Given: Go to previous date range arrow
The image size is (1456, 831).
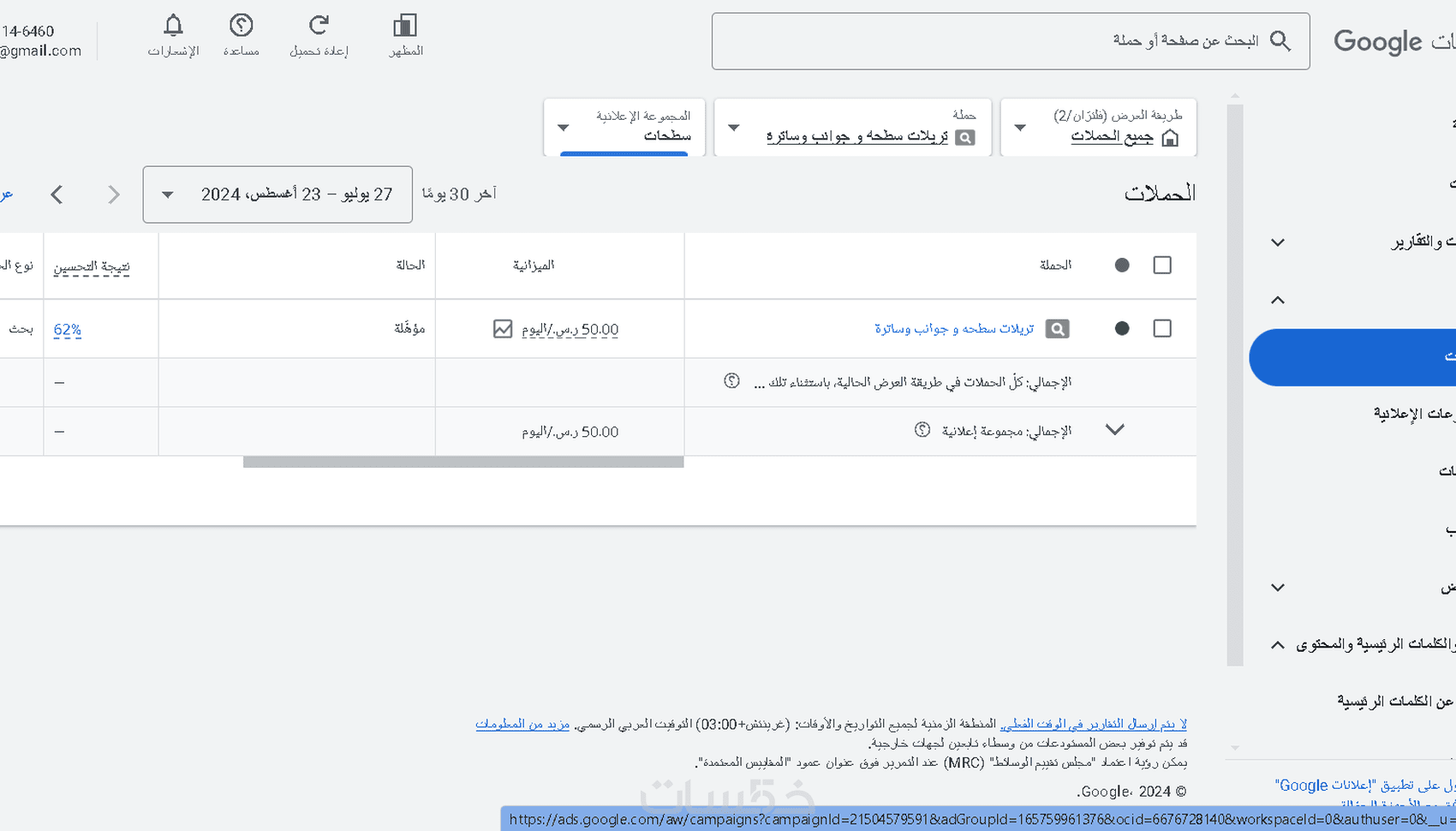Looking at the screenshot, I should [57, 195].
